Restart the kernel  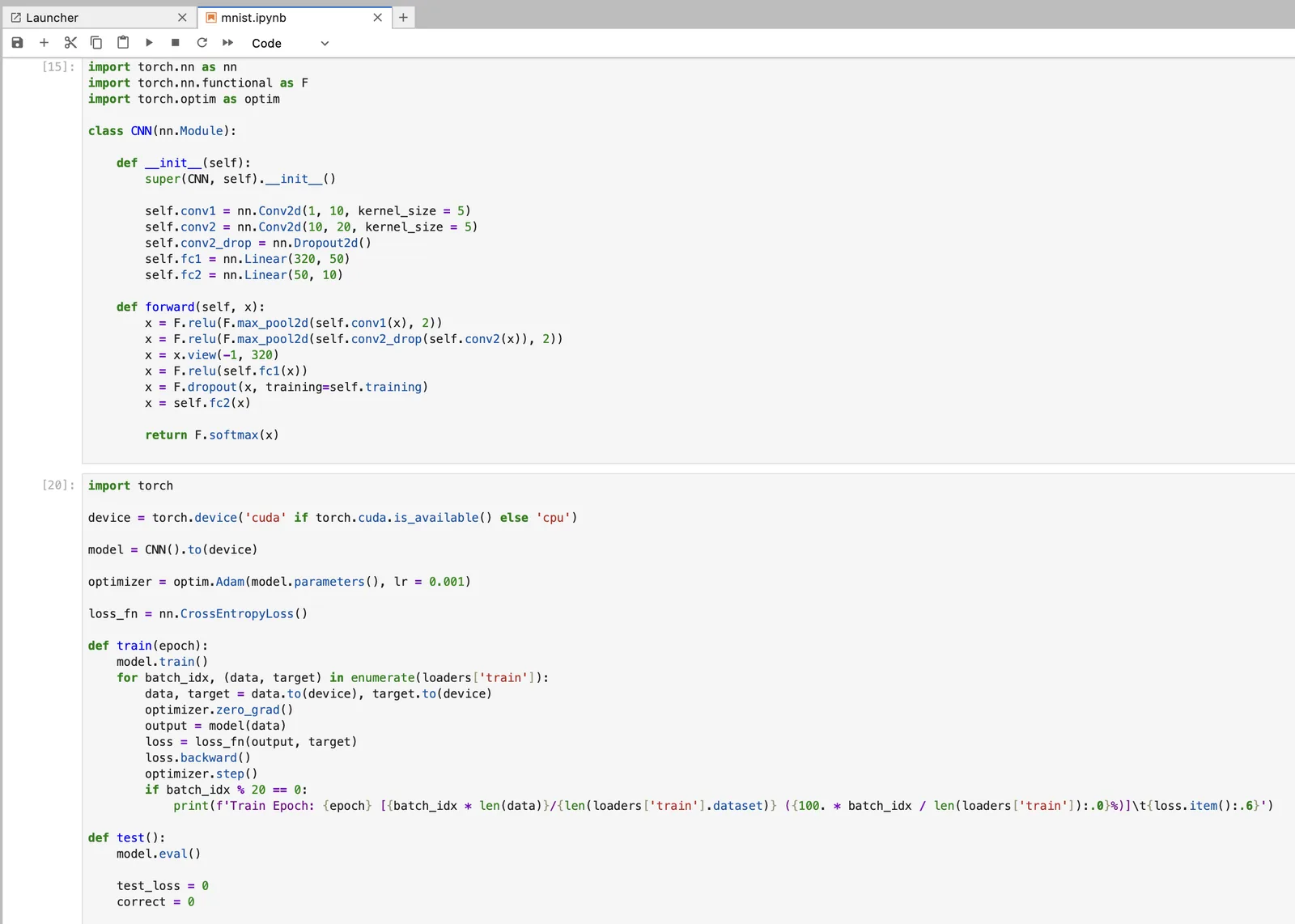coord(202,43)
